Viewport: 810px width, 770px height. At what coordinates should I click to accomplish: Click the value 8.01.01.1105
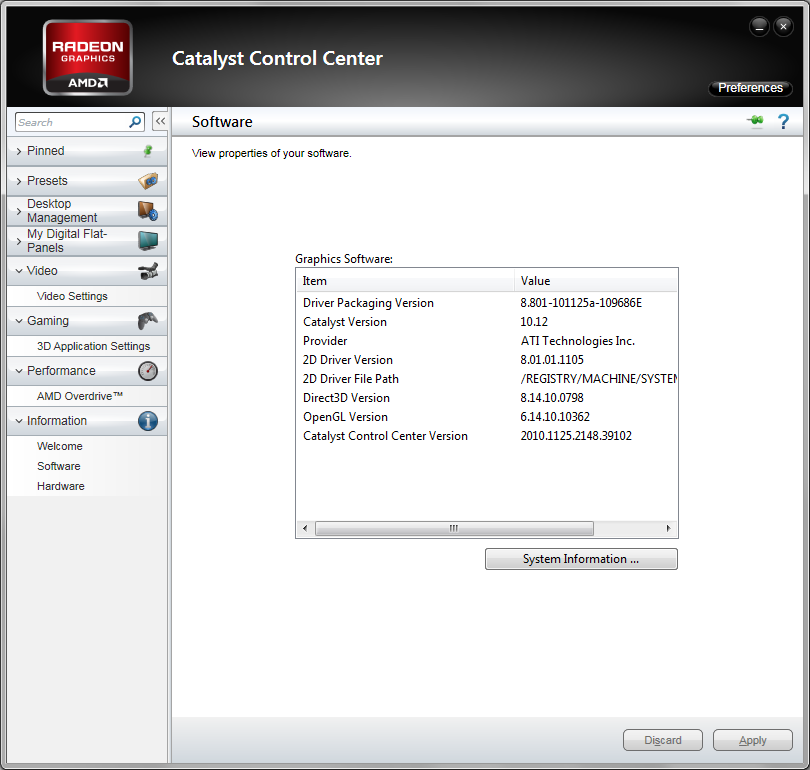click(x=552, y=360)
